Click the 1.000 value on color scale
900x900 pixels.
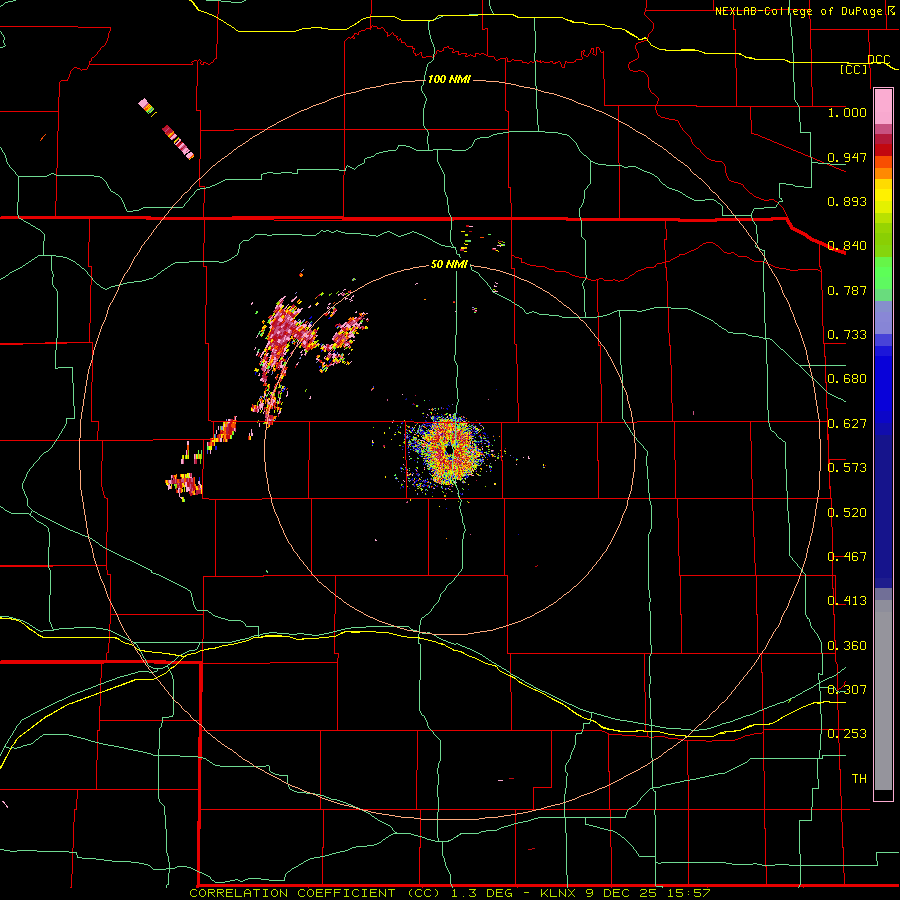pyautogui.click(x=847, y=112)
